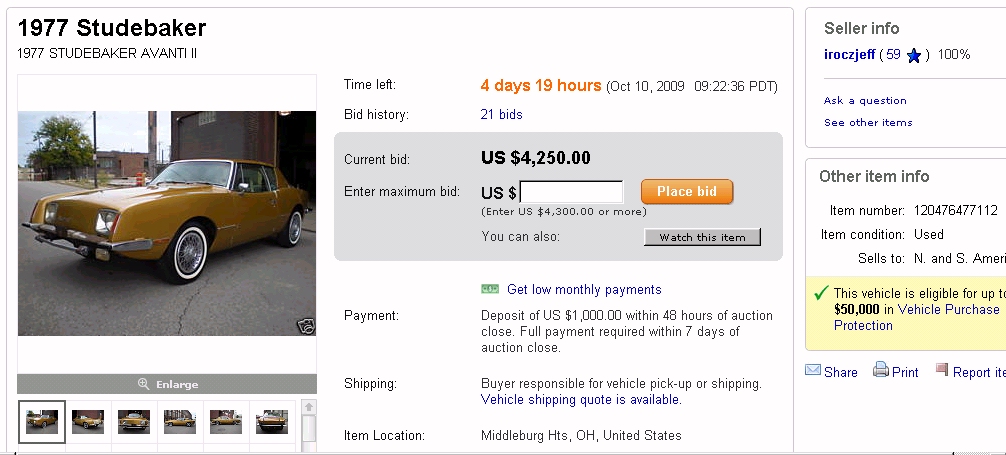Open the 21 bids history link
The height and width of the screenshot is (455, 1006).
[x=501, y=115]
